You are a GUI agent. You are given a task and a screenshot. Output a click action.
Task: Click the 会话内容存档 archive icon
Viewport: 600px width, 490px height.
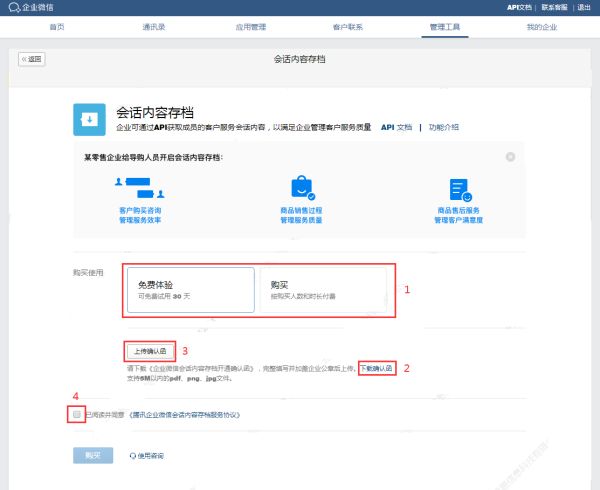(90, 119)
